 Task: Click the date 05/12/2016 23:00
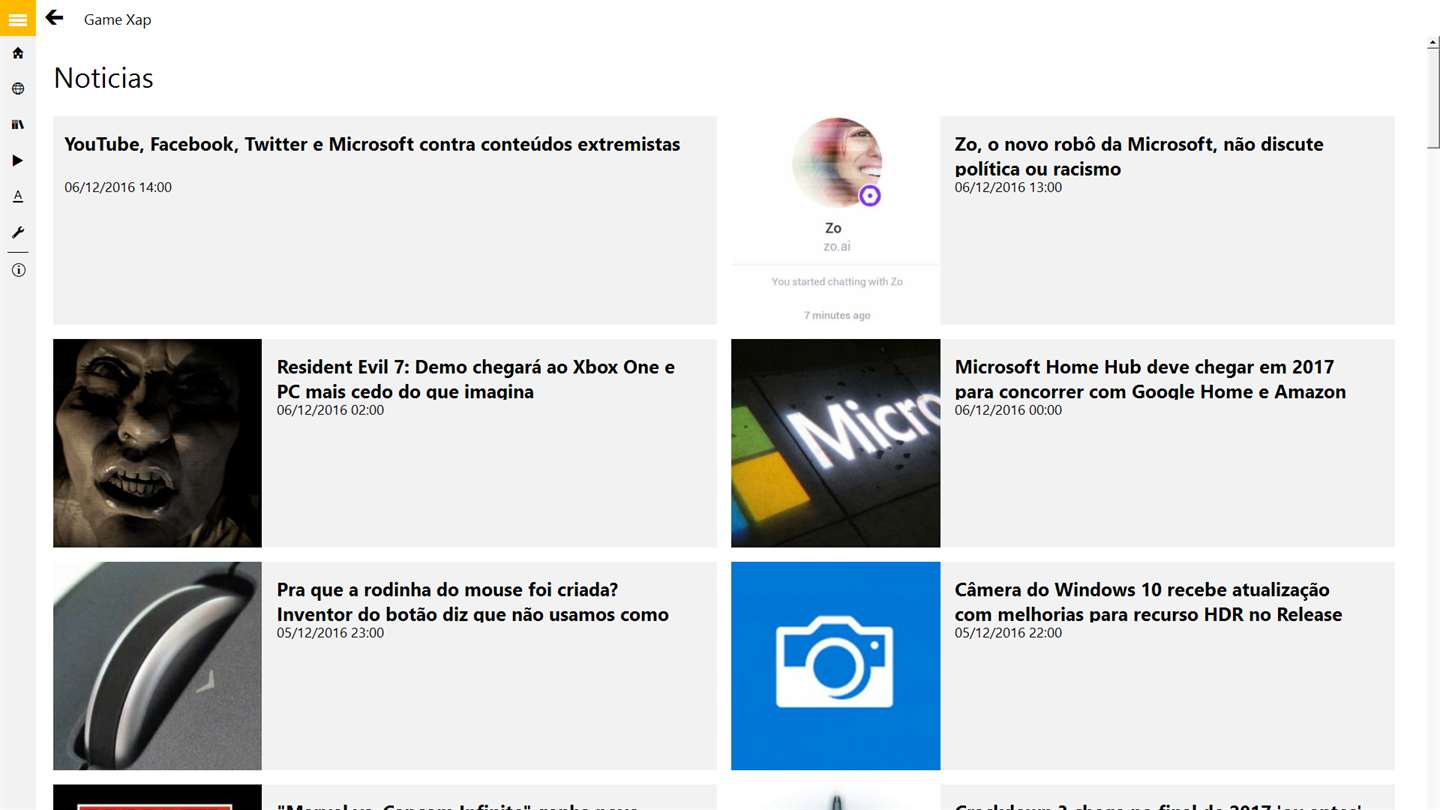pos(330,633)
